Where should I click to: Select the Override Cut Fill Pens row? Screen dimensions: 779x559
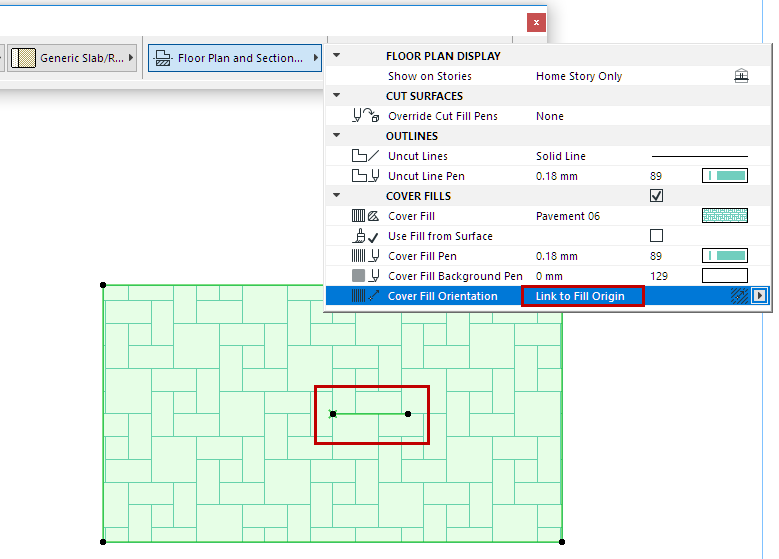pos(547,116)
